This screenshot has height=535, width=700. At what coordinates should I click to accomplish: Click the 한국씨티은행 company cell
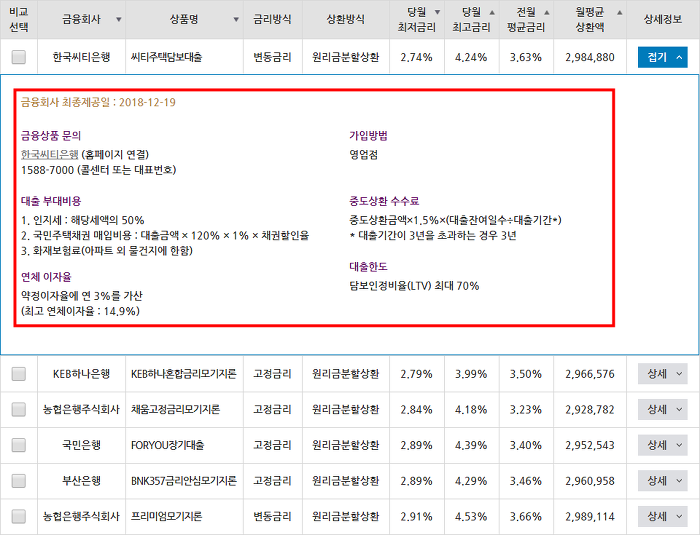[81, 57]
